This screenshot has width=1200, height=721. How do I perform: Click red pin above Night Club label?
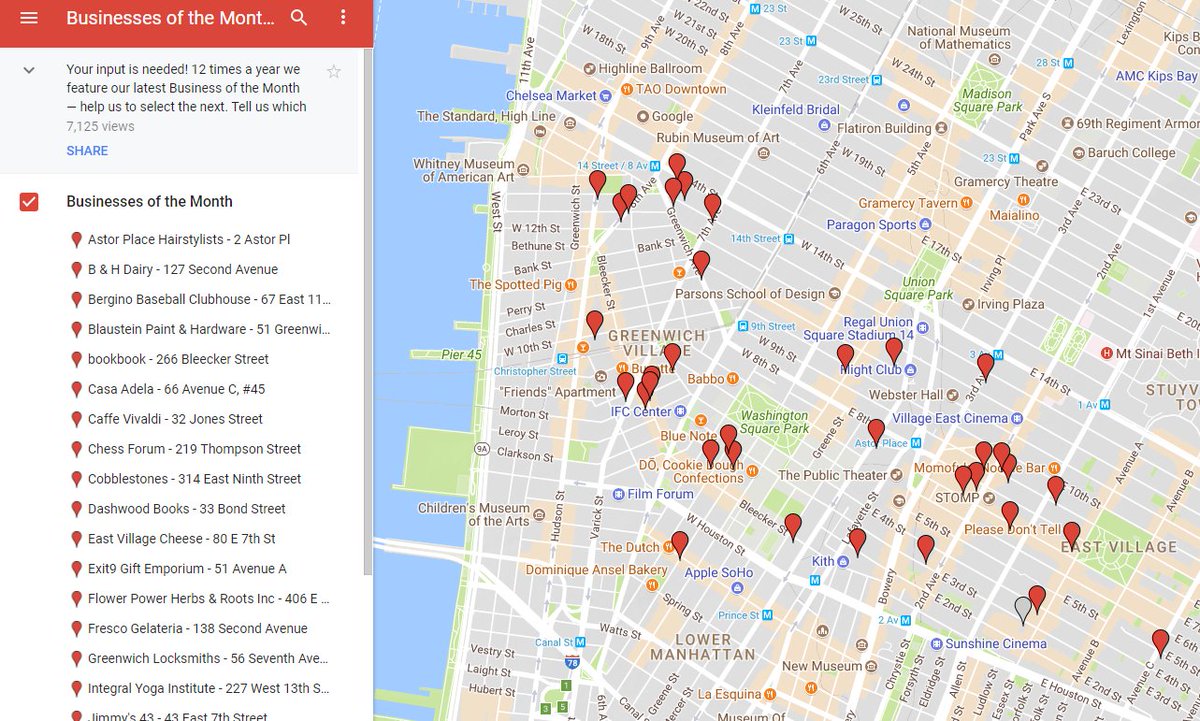click(x=894, y=350)
